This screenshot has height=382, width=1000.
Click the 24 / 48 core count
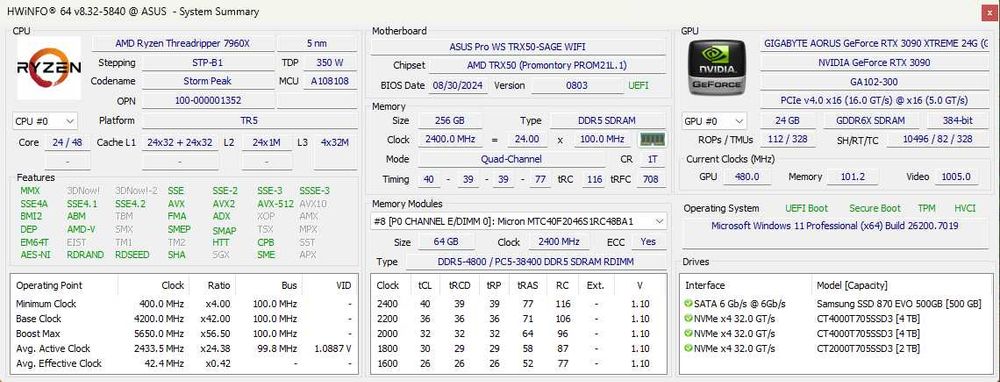click(x=67, y=142)
